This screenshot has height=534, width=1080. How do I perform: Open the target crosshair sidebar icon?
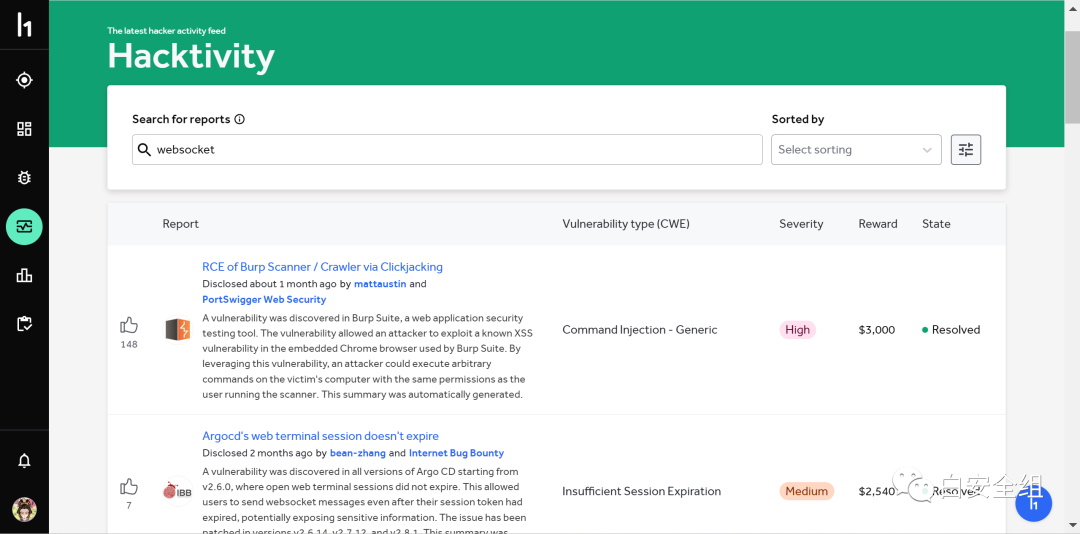coord(24,80)
